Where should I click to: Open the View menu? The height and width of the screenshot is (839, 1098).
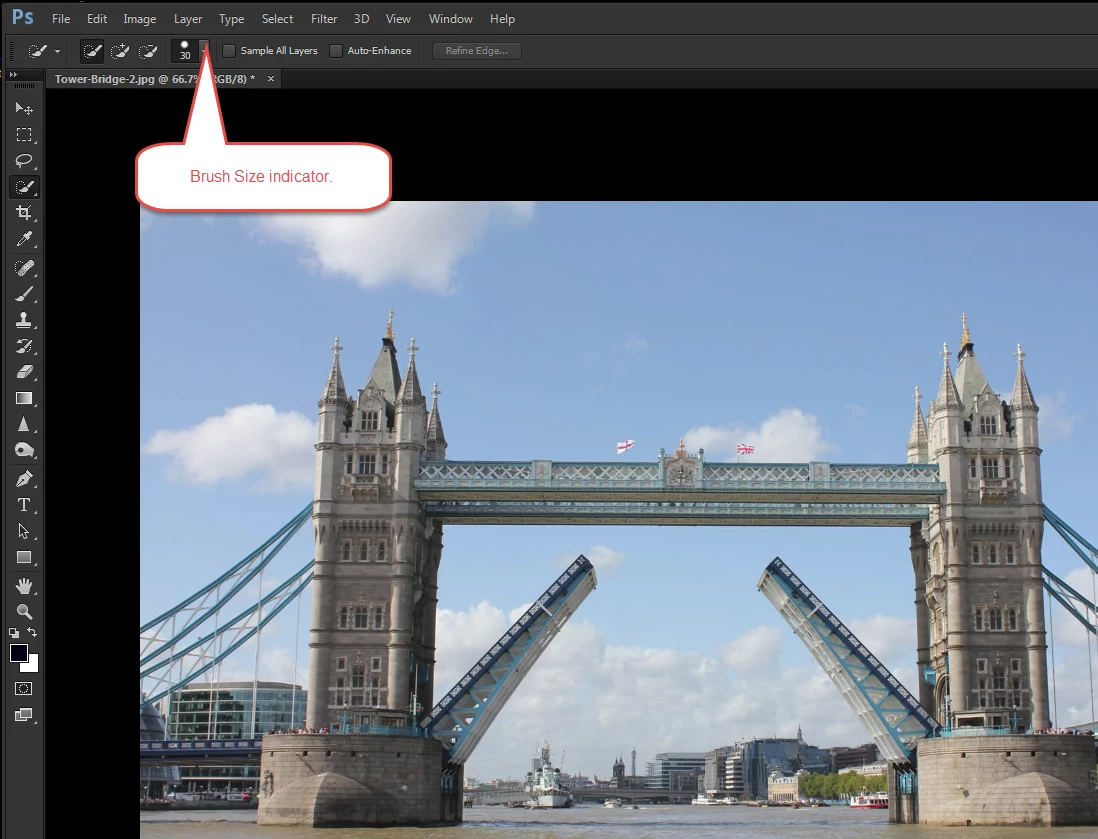398,19
